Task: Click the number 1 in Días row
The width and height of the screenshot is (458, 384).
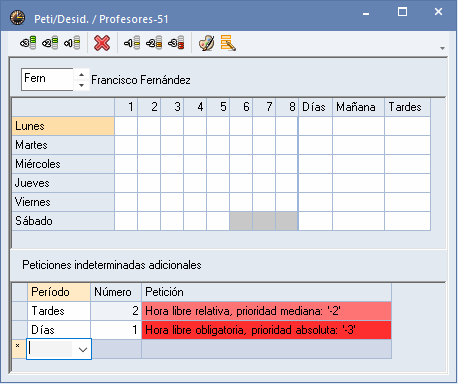Action: point(116,330)
